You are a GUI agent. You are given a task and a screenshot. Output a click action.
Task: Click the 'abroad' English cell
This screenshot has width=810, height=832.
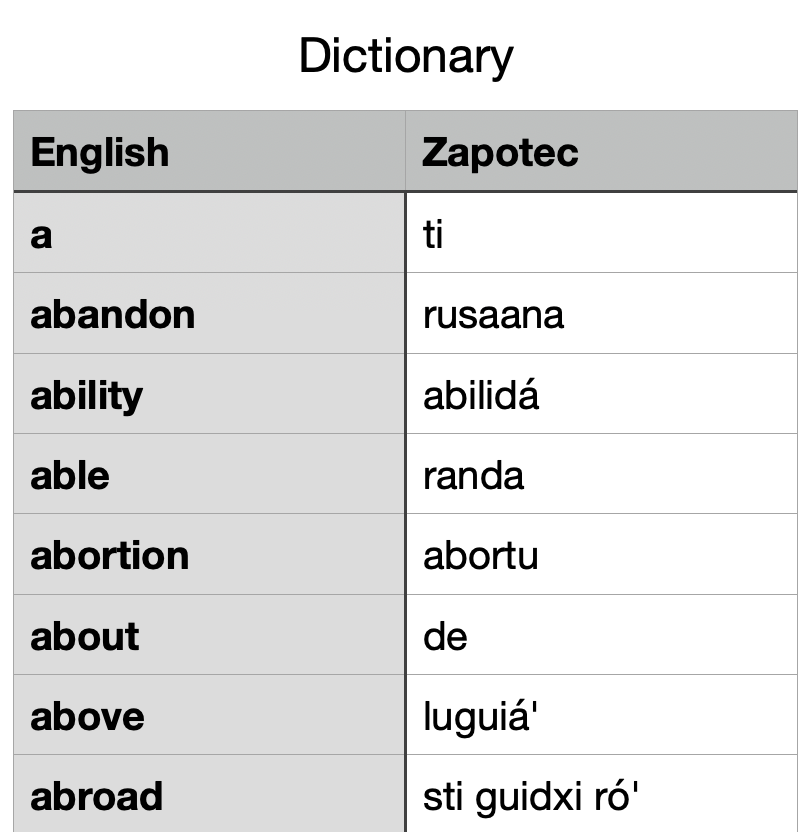coord(96,796)
